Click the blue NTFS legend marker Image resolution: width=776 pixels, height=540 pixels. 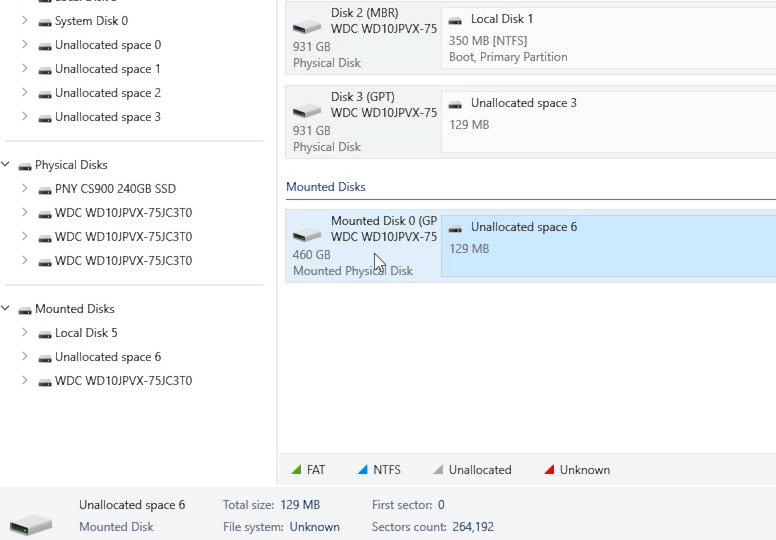click(363, 469)
